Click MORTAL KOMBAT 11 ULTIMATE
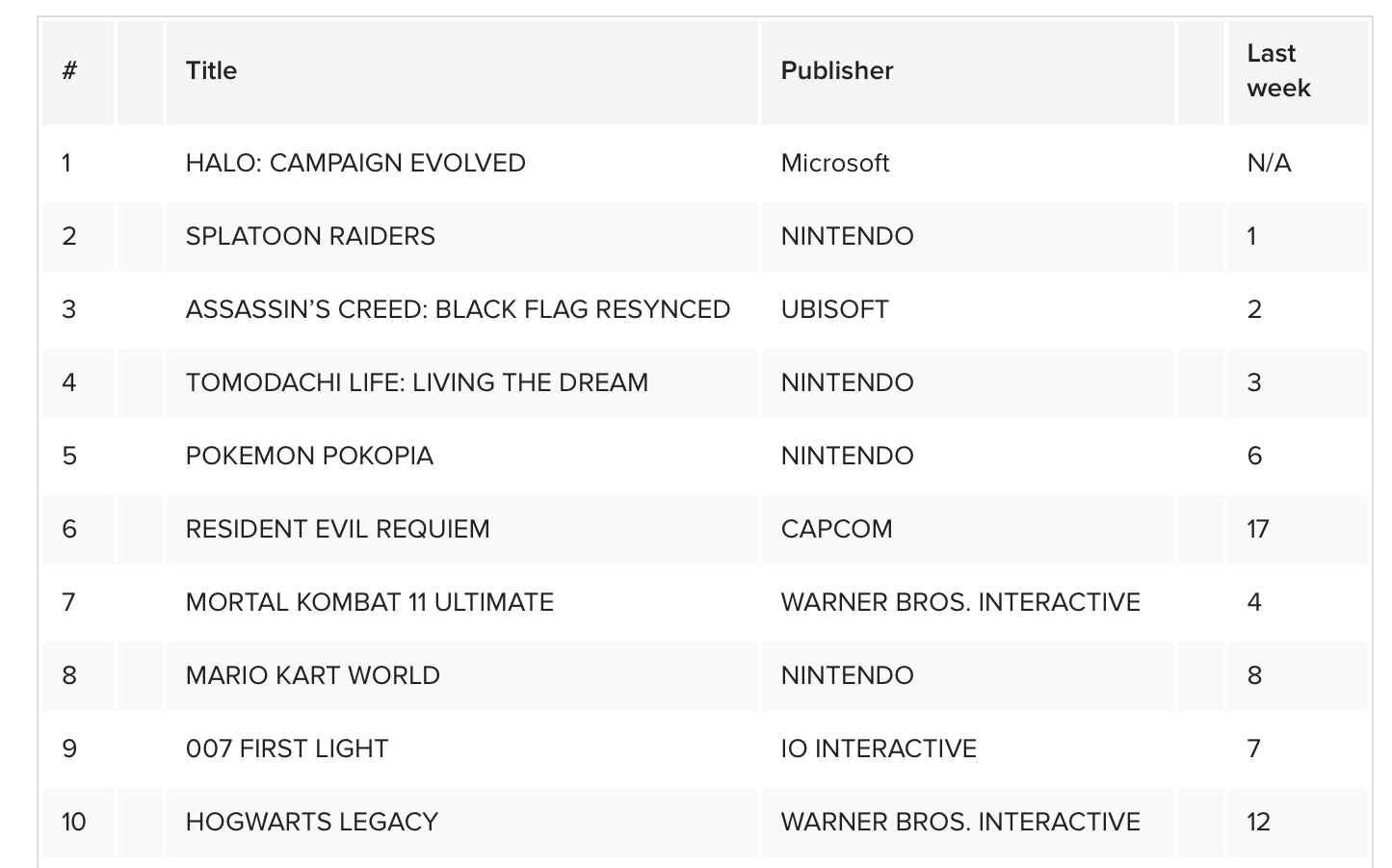1392x868 pixels. 369,602
